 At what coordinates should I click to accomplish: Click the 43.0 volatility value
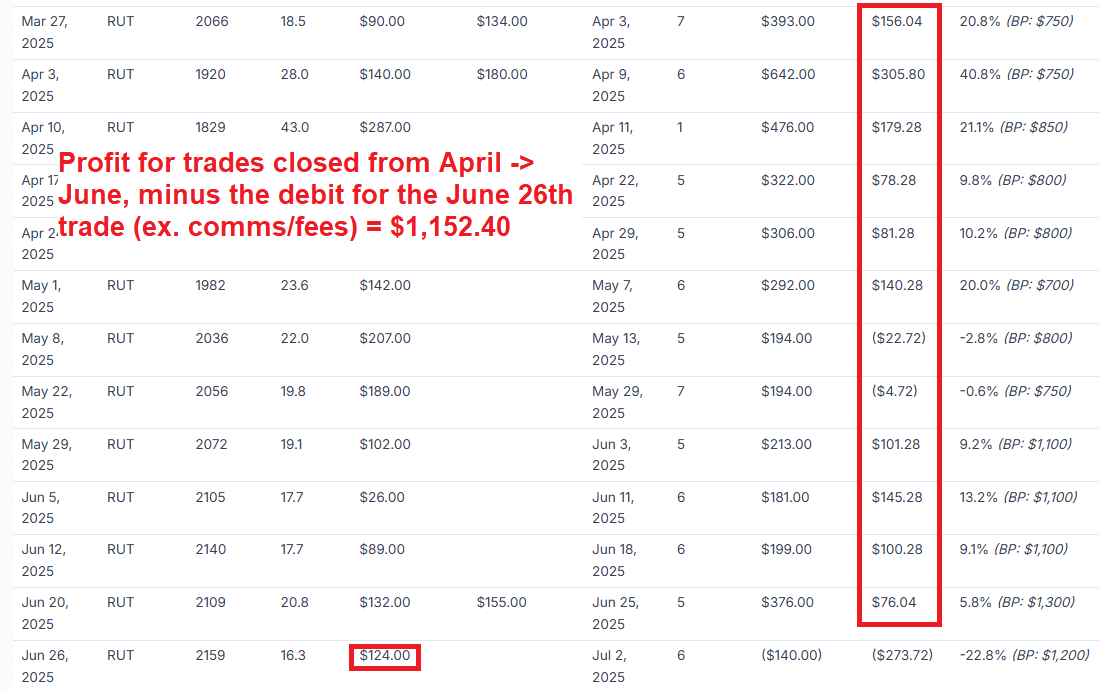point(294,128)
